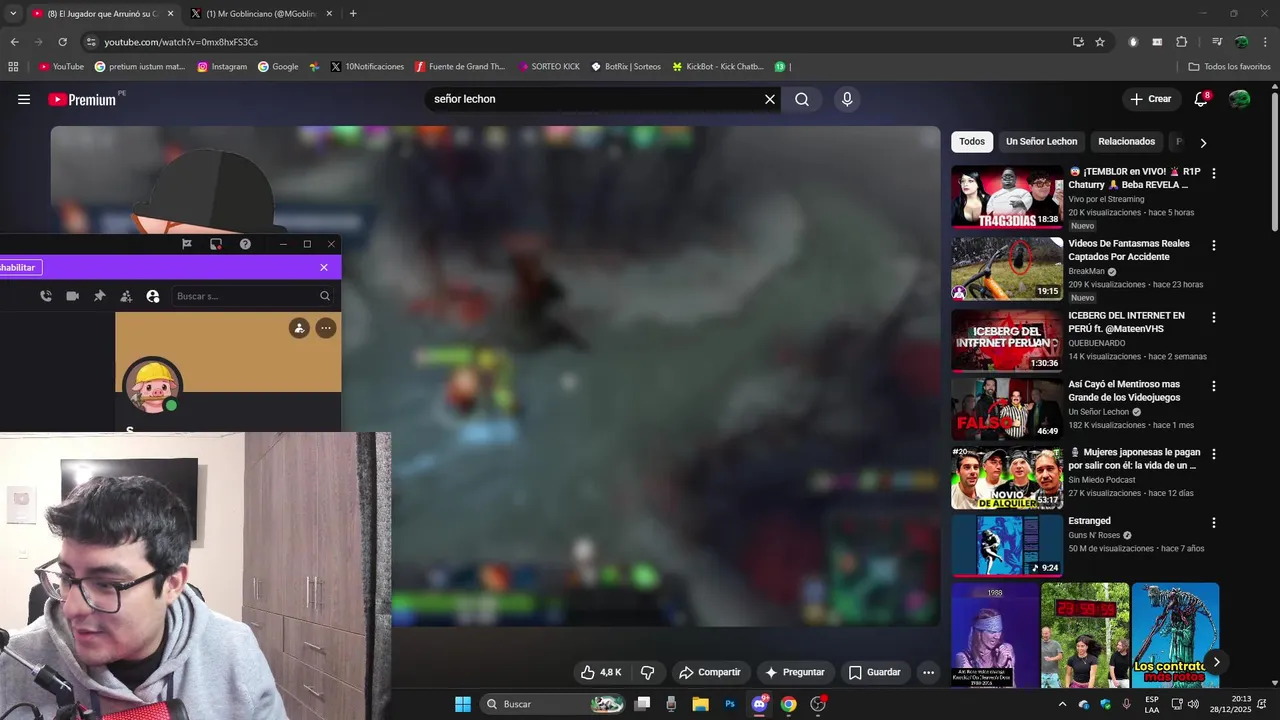Open the Estranged Guns N' Roses thumbnail
This screenshot has height=720, width=1280.
1007,545
